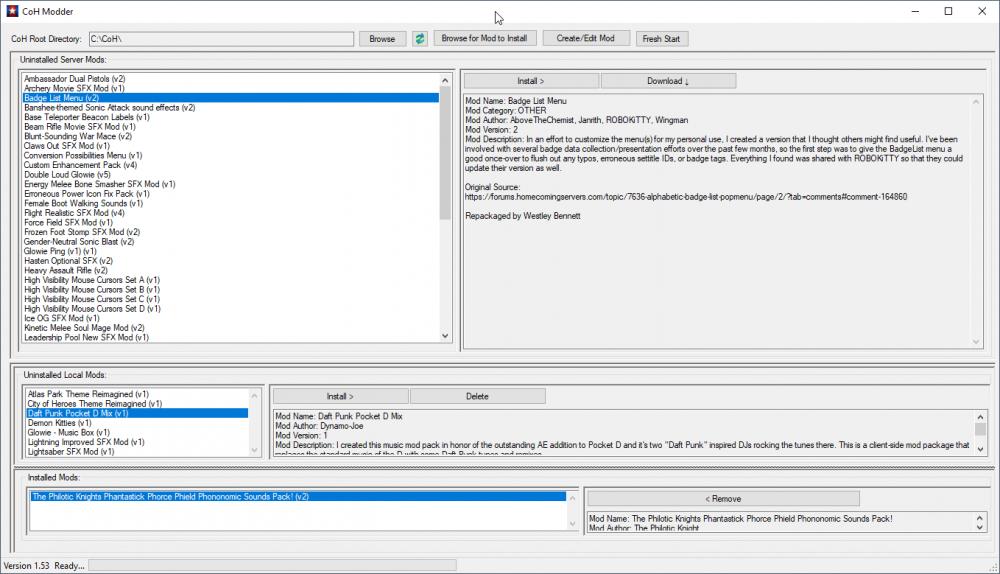Click the CoH Modder app icon in title bar

click(x=12, y=11)
